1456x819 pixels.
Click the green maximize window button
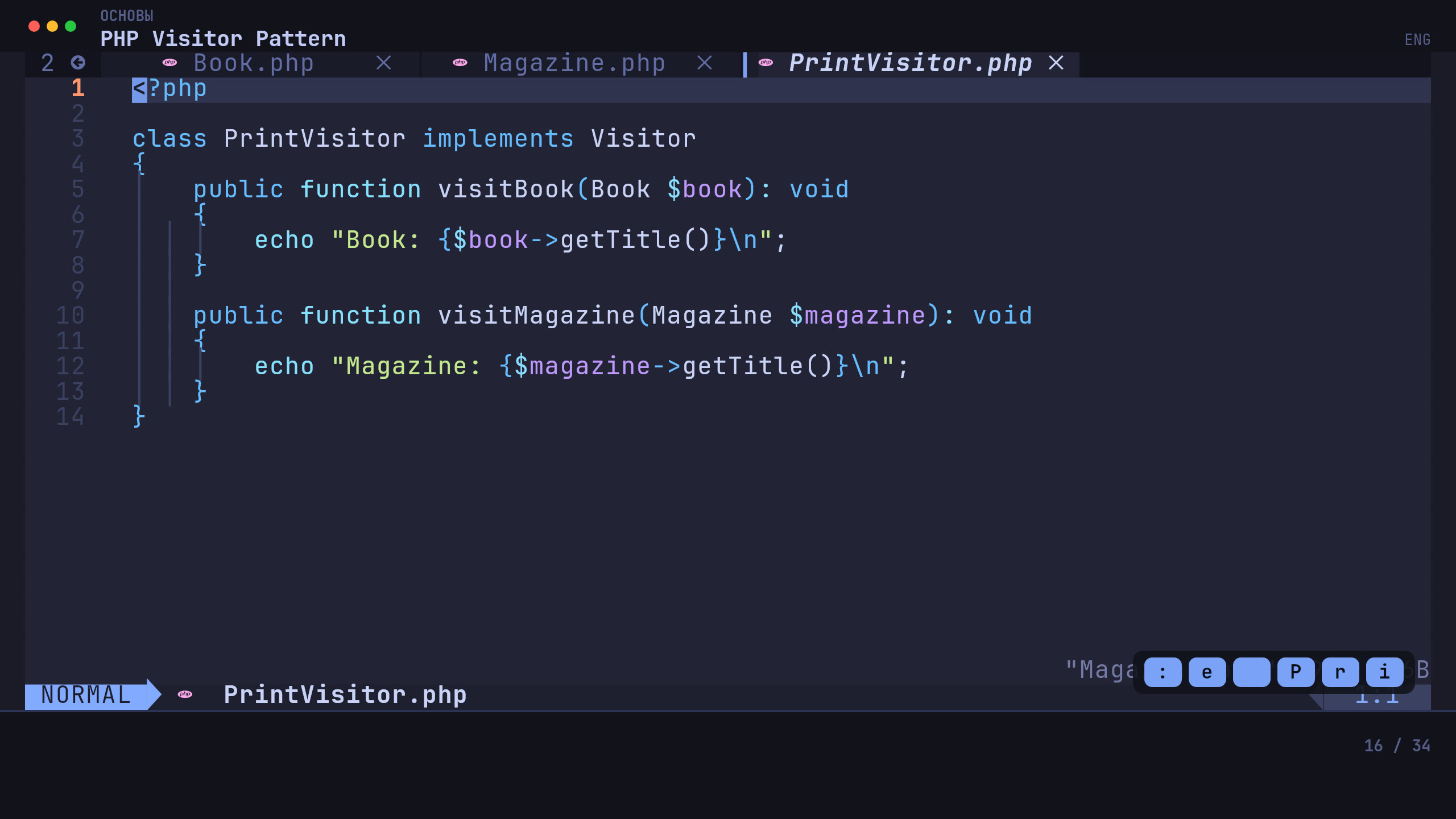point(71,26)
